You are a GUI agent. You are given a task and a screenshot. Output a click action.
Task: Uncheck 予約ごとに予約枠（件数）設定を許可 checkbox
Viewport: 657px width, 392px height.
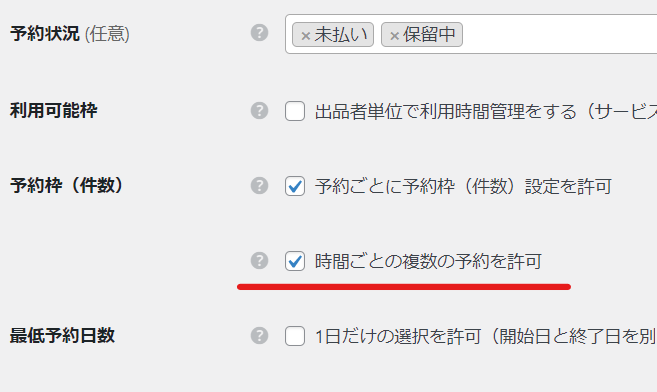click(x=295, y=186)
